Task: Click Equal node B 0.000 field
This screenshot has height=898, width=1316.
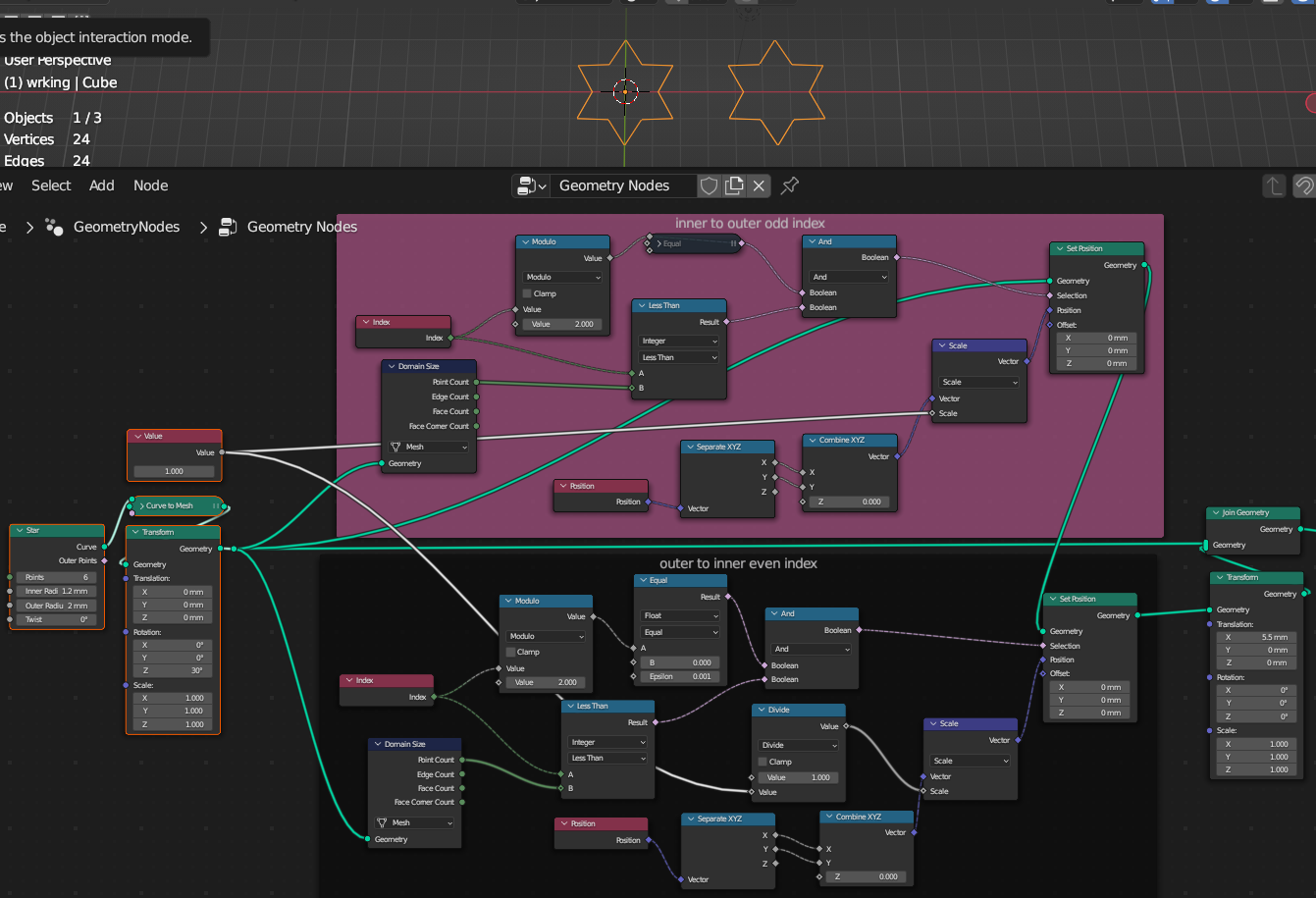Action: click(x=680, y=662)
